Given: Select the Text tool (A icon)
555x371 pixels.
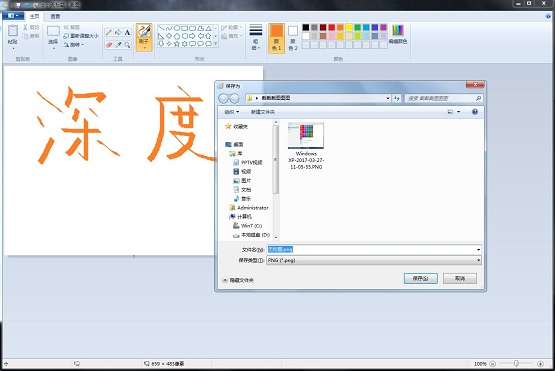Looking at the screenshot, I should [127, 33].
